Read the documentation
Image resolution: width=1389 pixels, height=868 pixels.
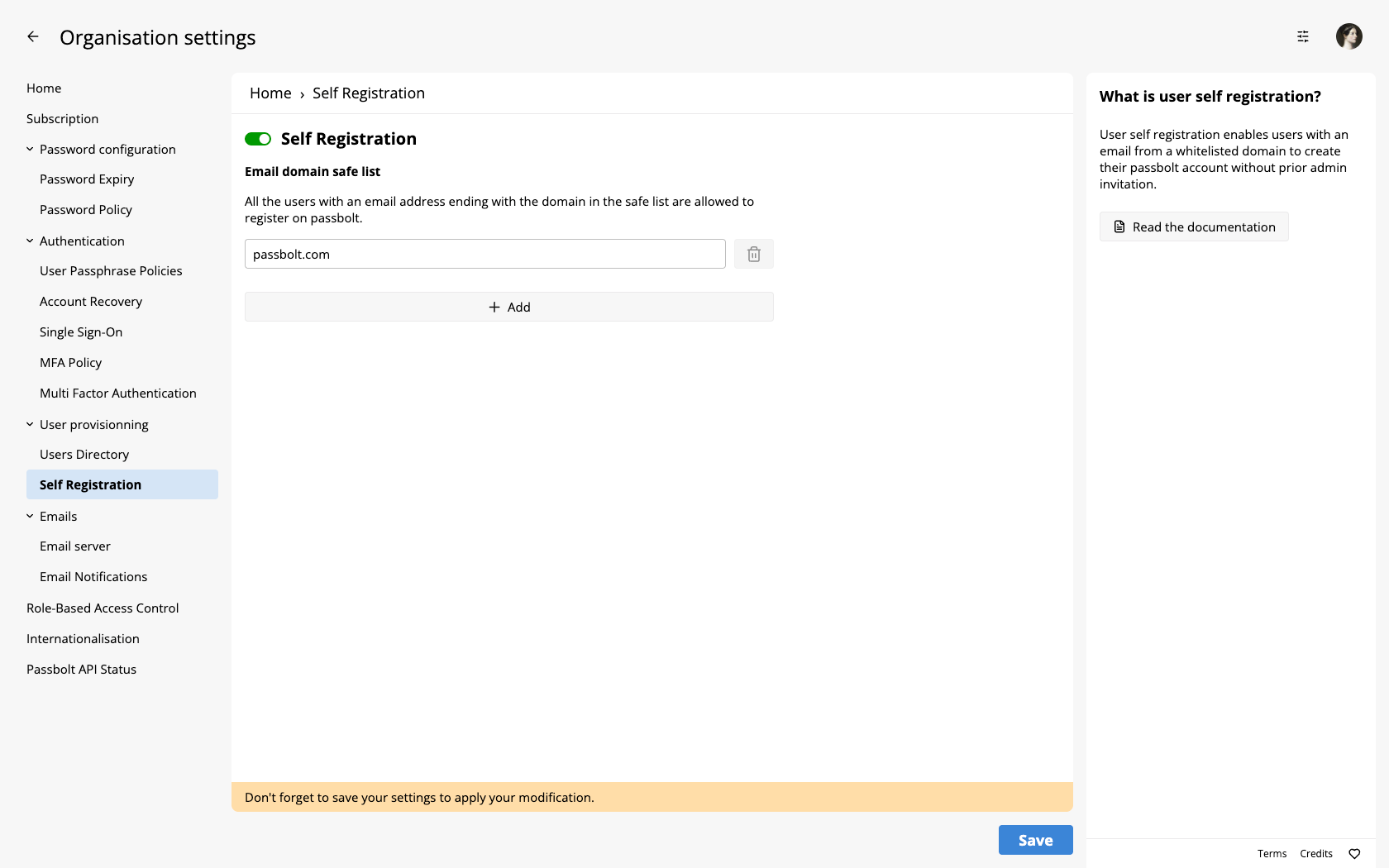1194,227
